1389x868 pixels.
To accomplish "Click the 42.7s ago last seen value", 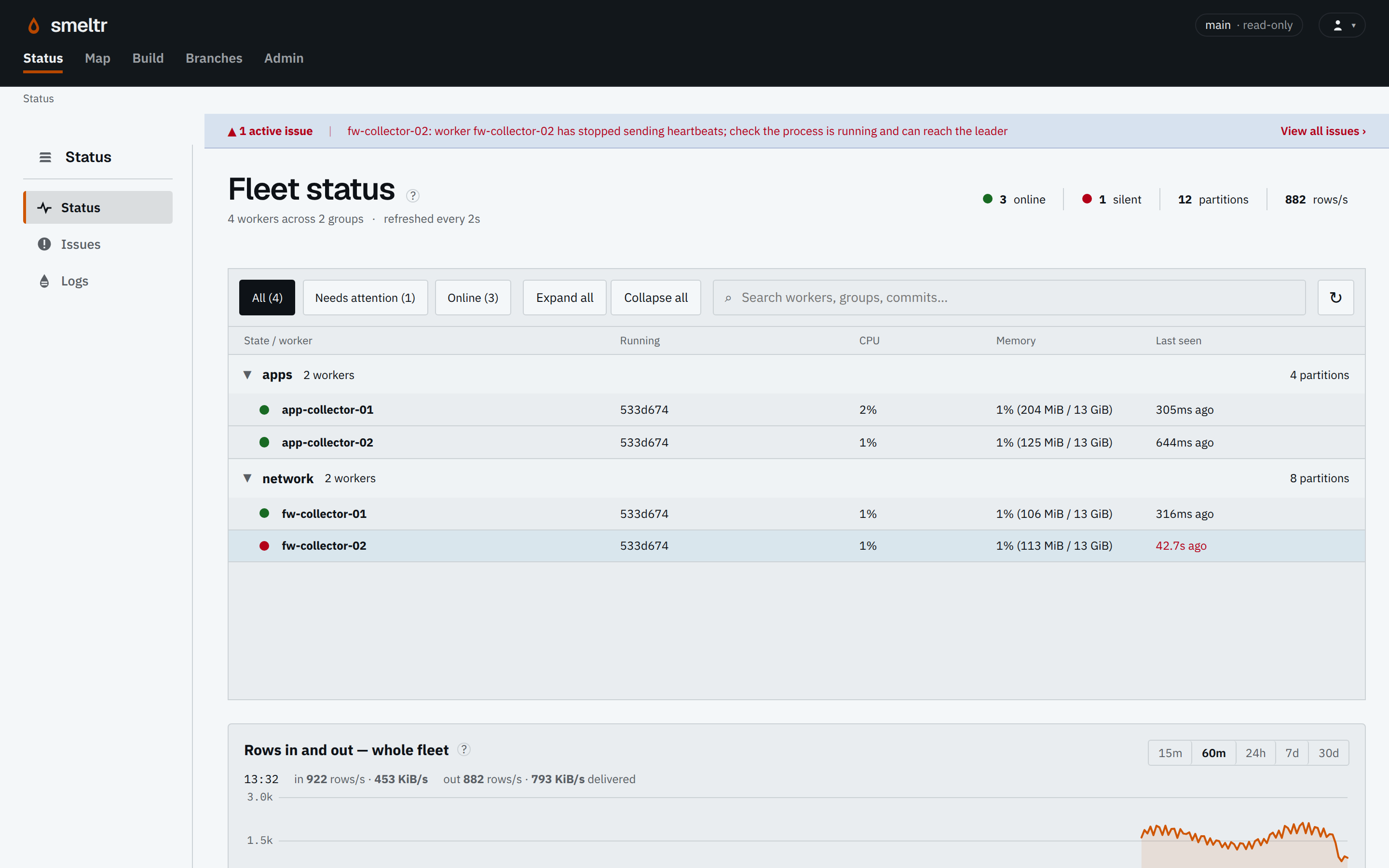I will click(x=1181, y=545).
